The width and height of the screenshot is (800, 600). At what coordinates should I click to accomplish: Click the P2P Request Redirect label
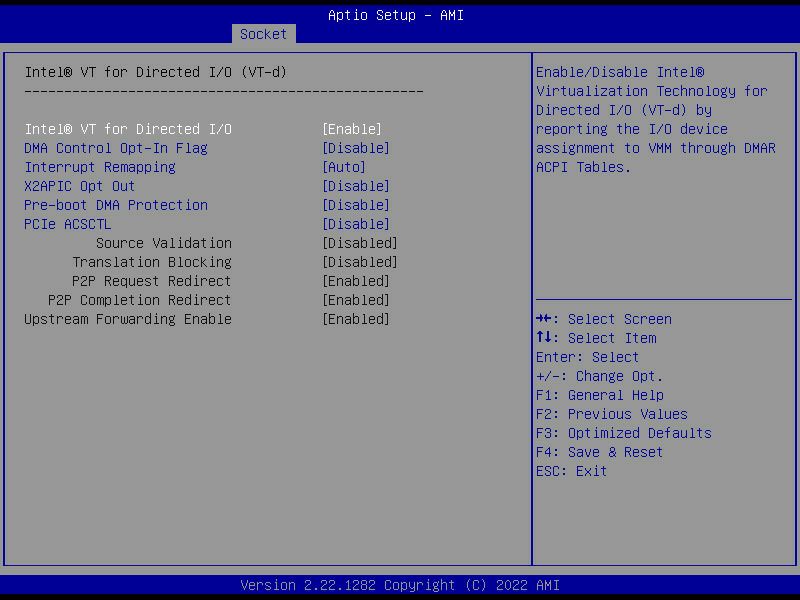pyautogui.click(x=152, y=281)
